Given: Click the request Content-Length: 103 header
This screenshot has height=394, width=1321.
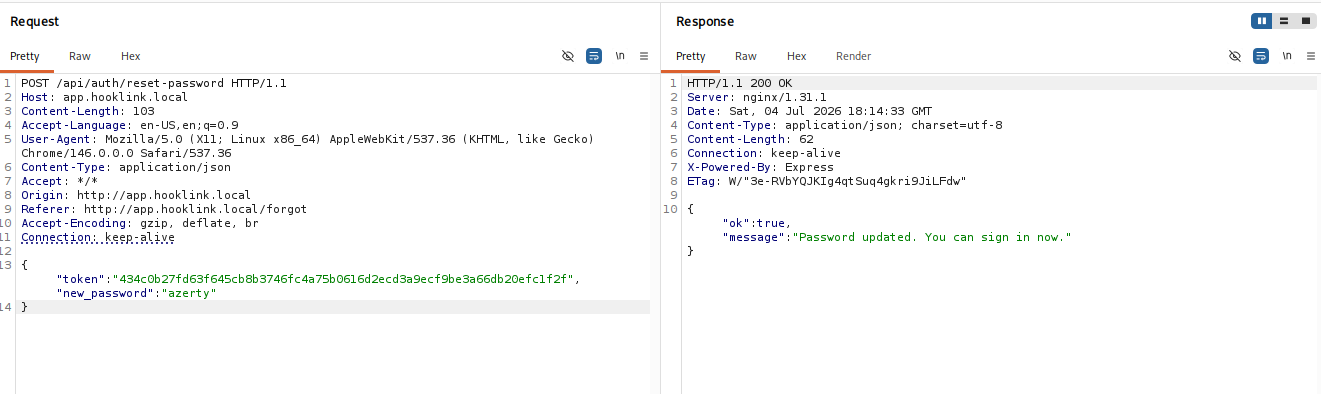Looking at the screenshot, I should tap(88, 111).
